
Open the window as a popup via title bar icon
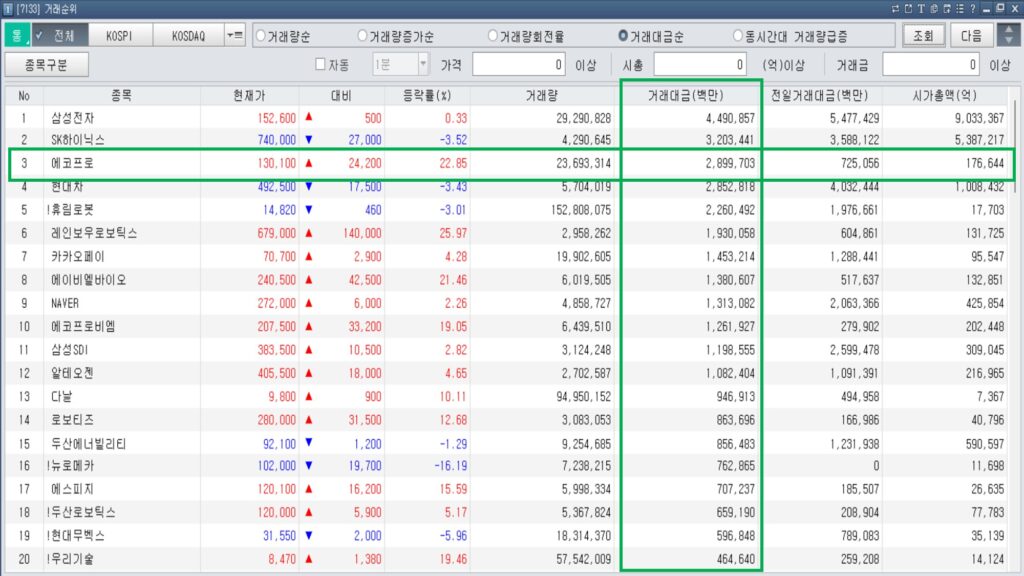click(x=909, y=8)
